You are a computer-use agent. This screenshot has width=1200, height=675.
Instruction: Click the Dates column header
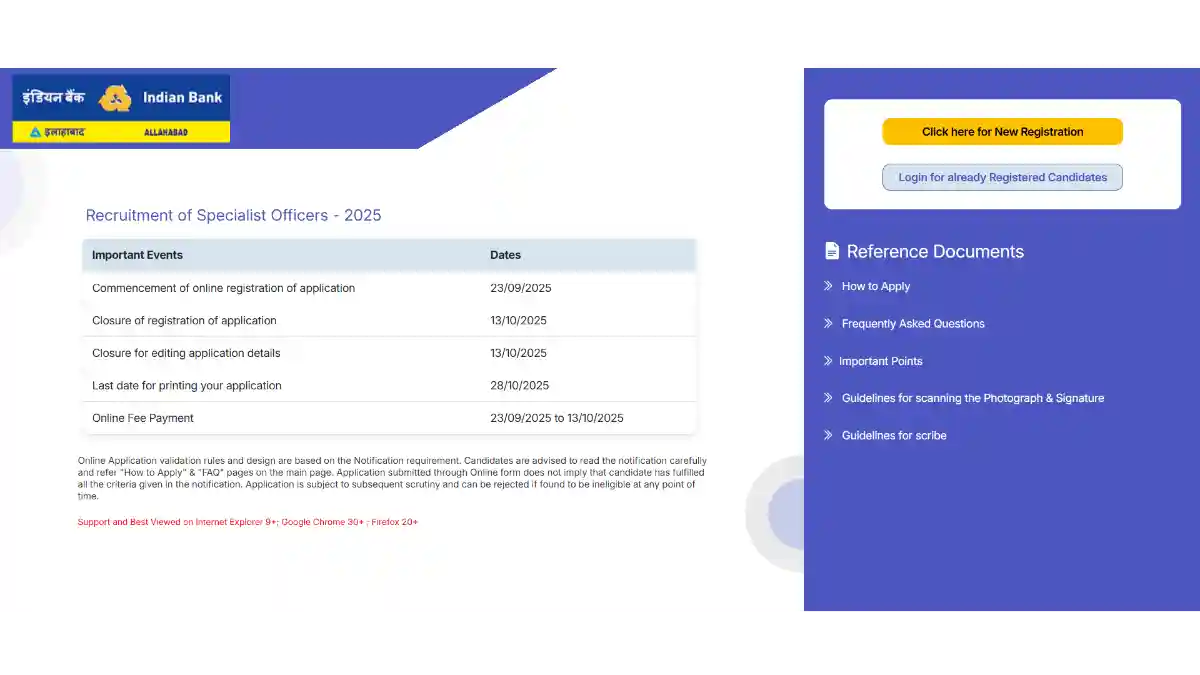[x=505, y=255]
